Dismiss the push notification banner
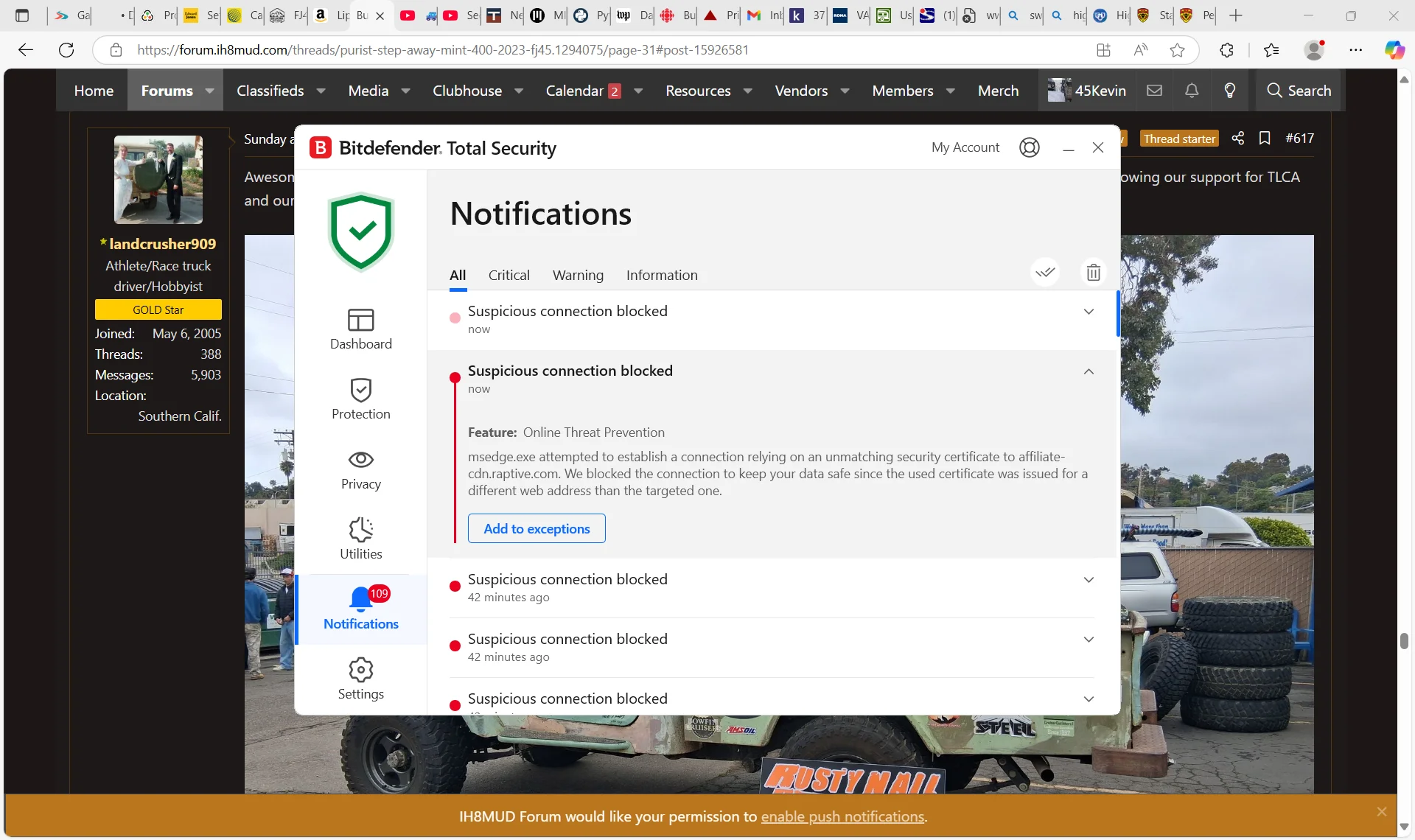This screenshot has height=840, width=1415. [x=1382, y=811]
